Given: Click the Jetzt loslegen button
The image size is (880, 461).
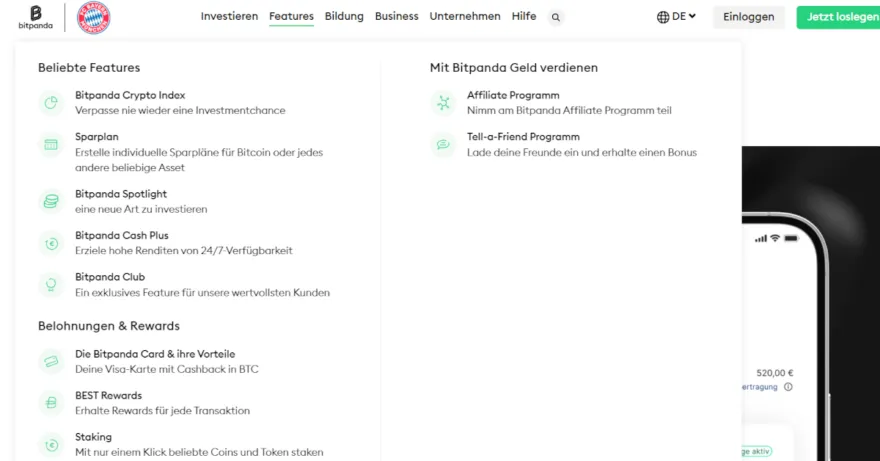Looking at the screenshot, I should point(838,17).
